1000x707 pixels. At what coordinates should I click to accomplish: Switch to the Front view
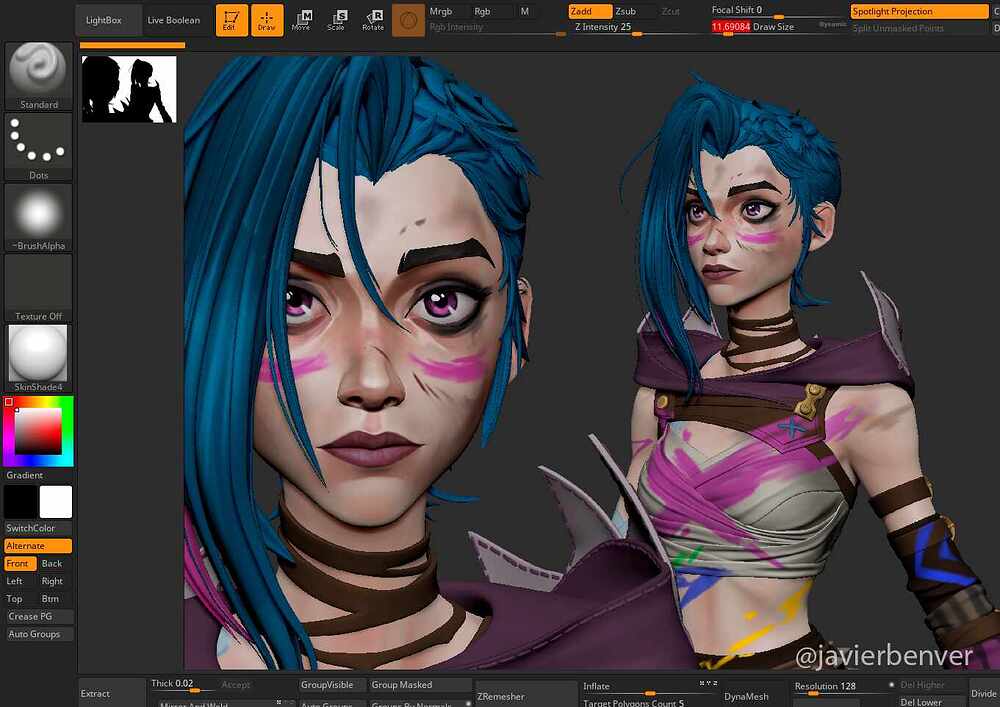click(18, 563)
